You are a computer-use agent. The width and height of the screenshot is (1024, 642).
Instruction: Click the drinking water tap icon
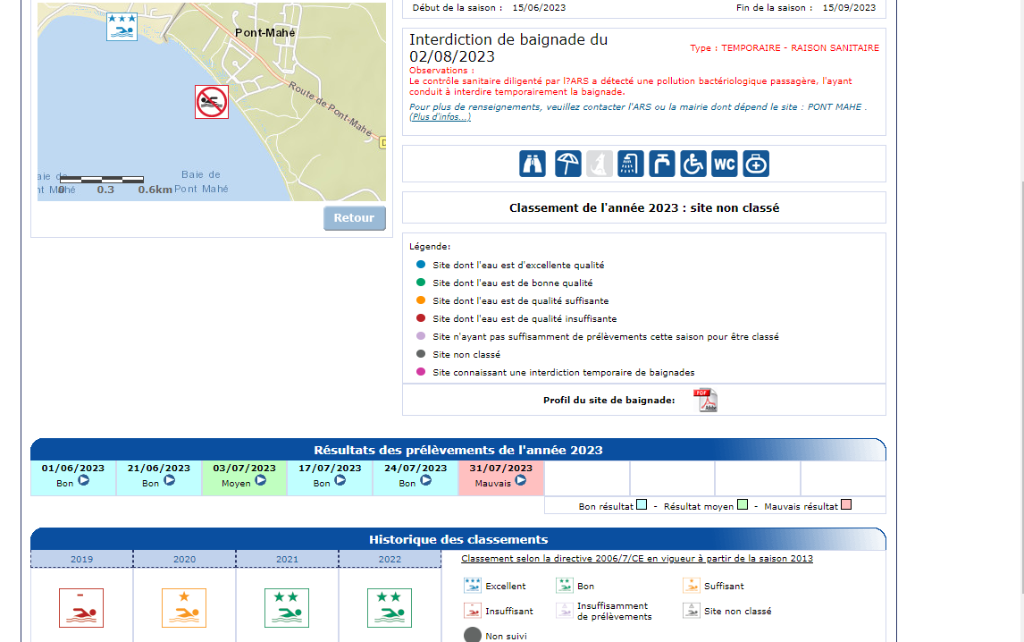click(662, 164)
